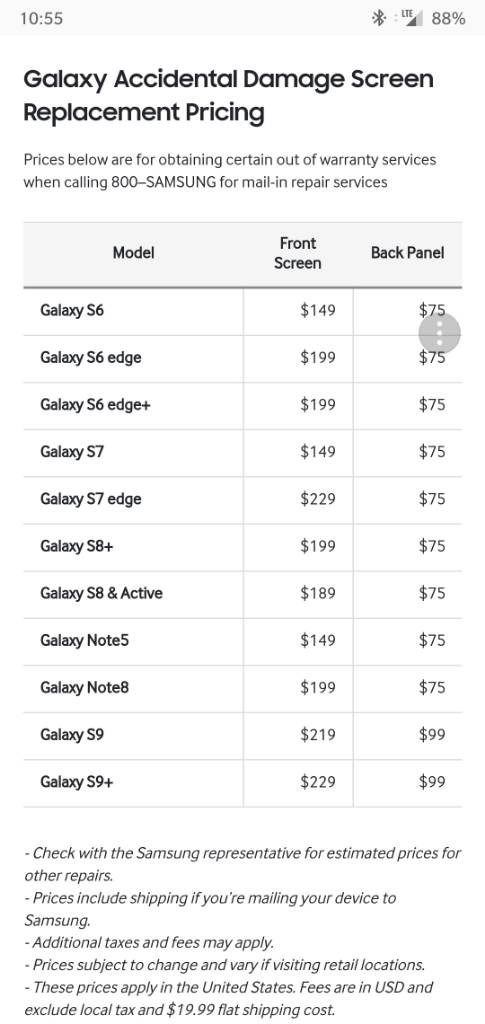The height and width of the screenshot is (1024, 485).
Task: Tap the $189 front screen price
Action: pyautogui.click(x=318, y=593)
